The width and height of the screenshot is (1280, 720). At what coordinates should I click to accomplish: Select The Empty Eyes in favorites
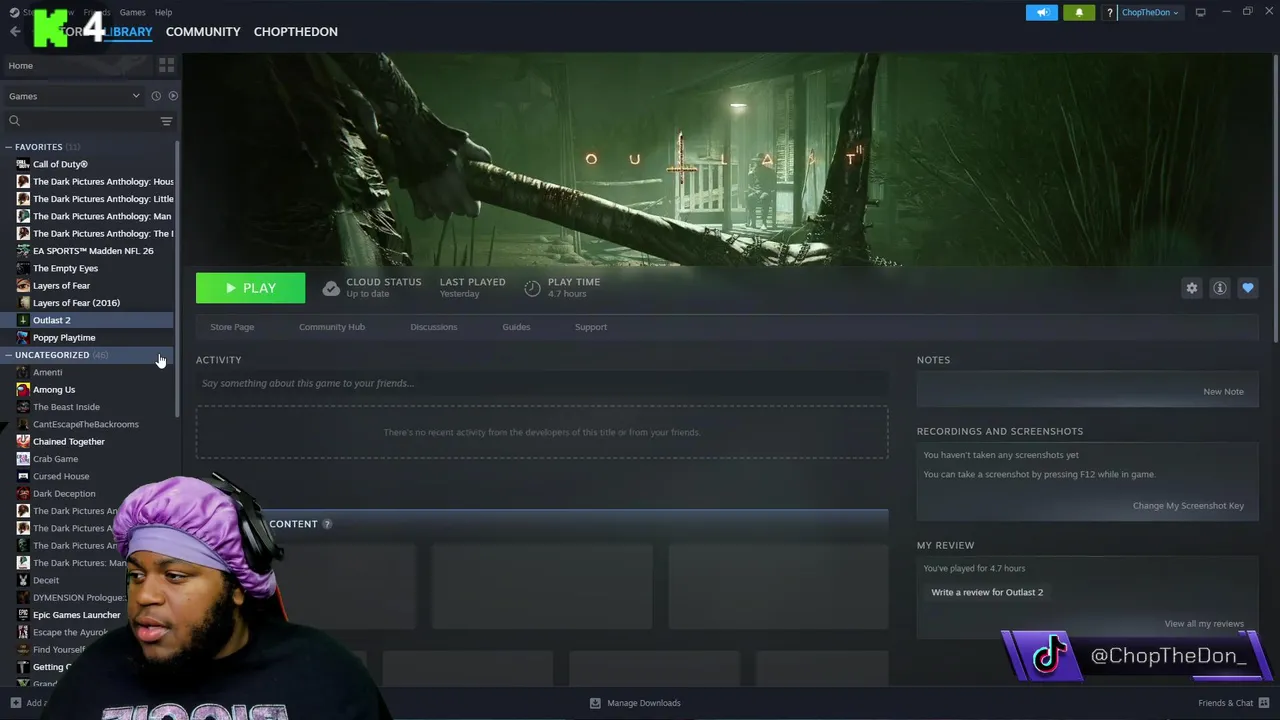pos(65,268)
